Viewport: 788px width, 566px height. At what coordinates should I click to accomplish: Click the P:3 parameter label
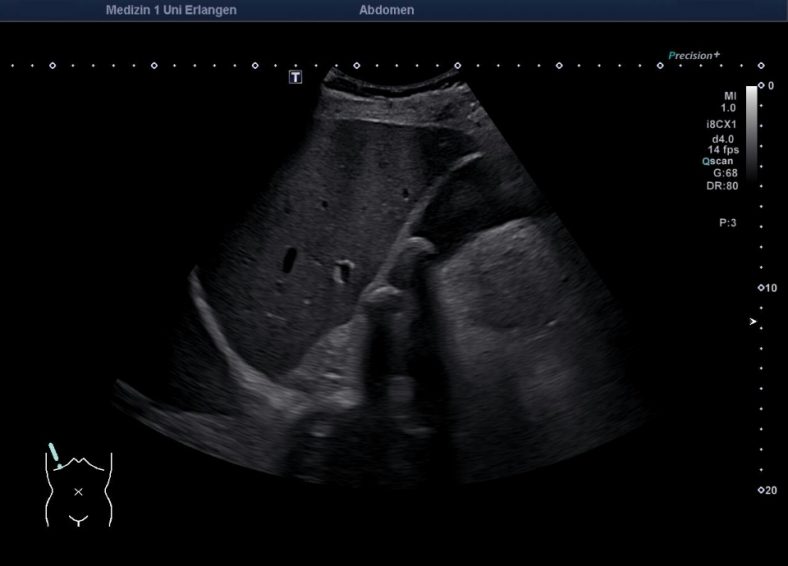click(727, 223)
